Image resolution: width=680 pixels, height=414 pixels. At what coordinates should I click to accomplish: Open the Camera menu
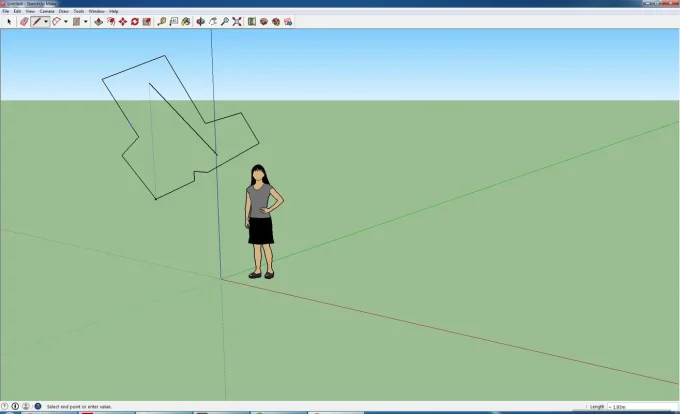(46, 11)
